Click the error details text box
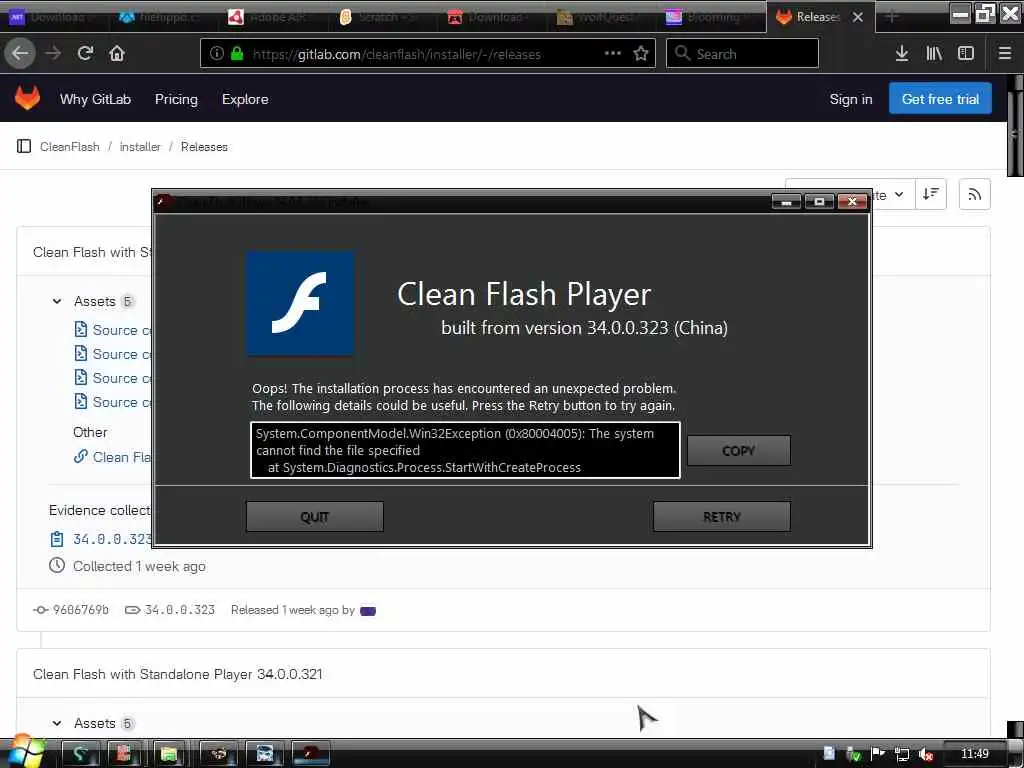This screenshot has height=768, width=1024. pyautogui.click(x=465, y=450)
